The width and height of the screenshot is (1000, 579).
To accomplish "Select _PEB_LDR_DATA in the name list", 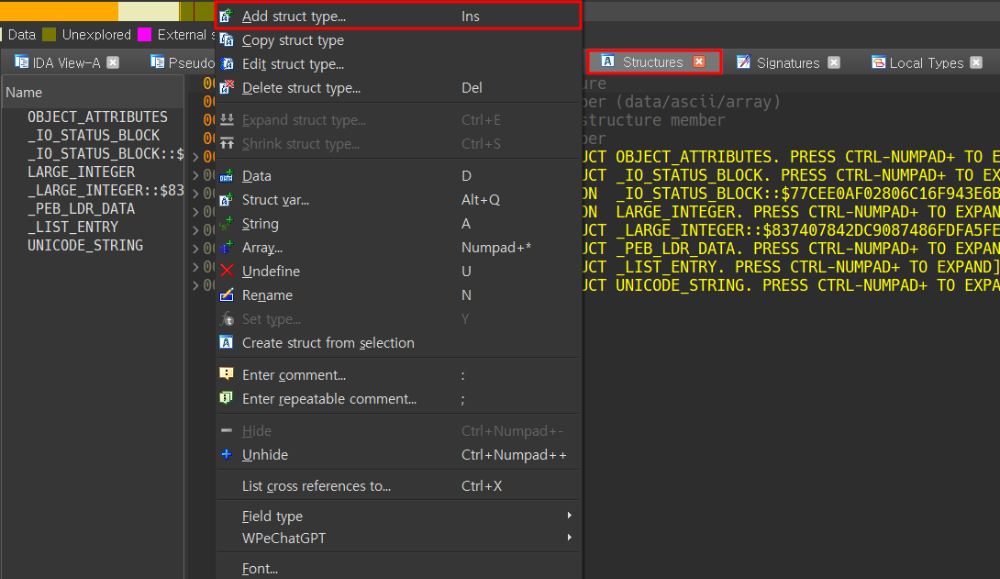I will [x=81, y=209].
